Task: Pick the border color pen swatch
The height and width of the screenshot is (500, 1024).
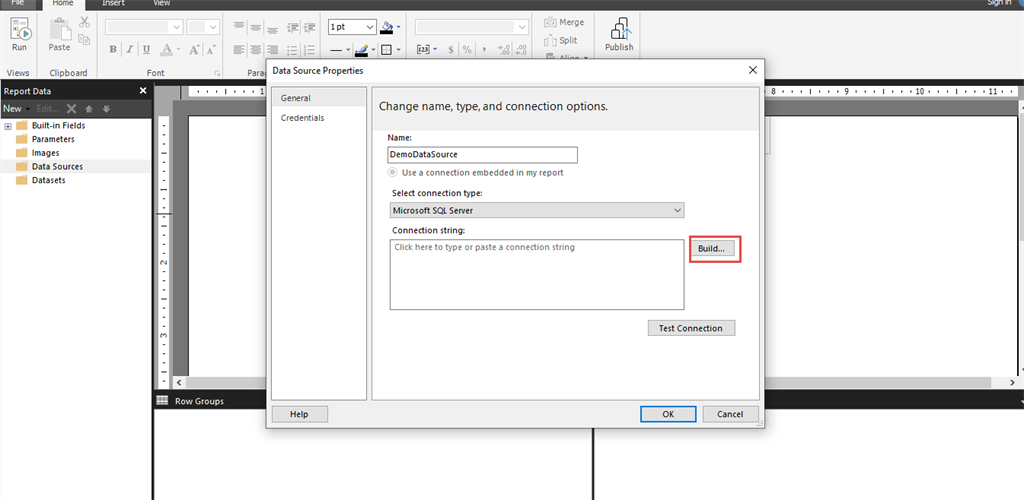Action: pos(361,50)
